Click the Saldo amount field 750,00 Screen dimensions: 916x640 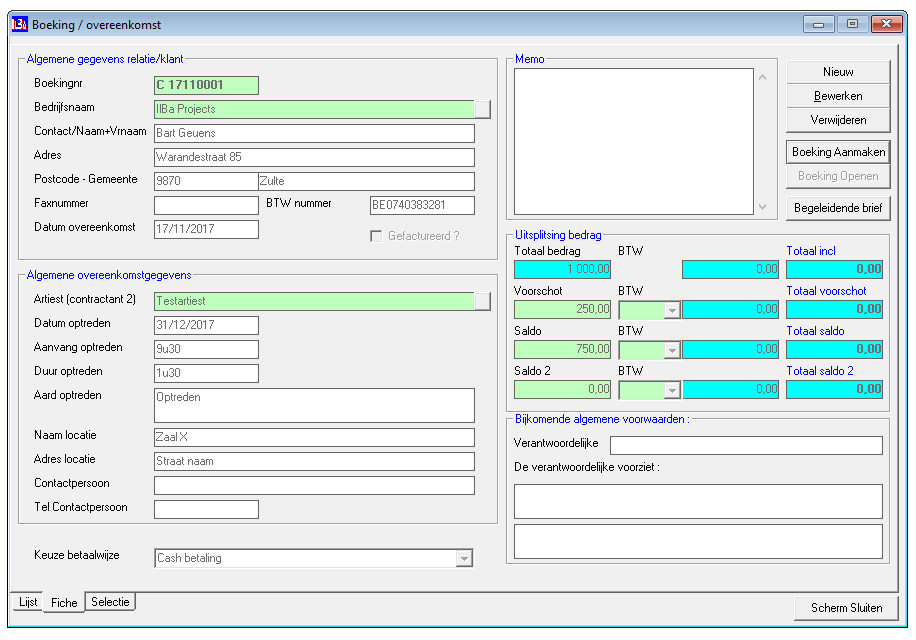(x=563, y=349)
